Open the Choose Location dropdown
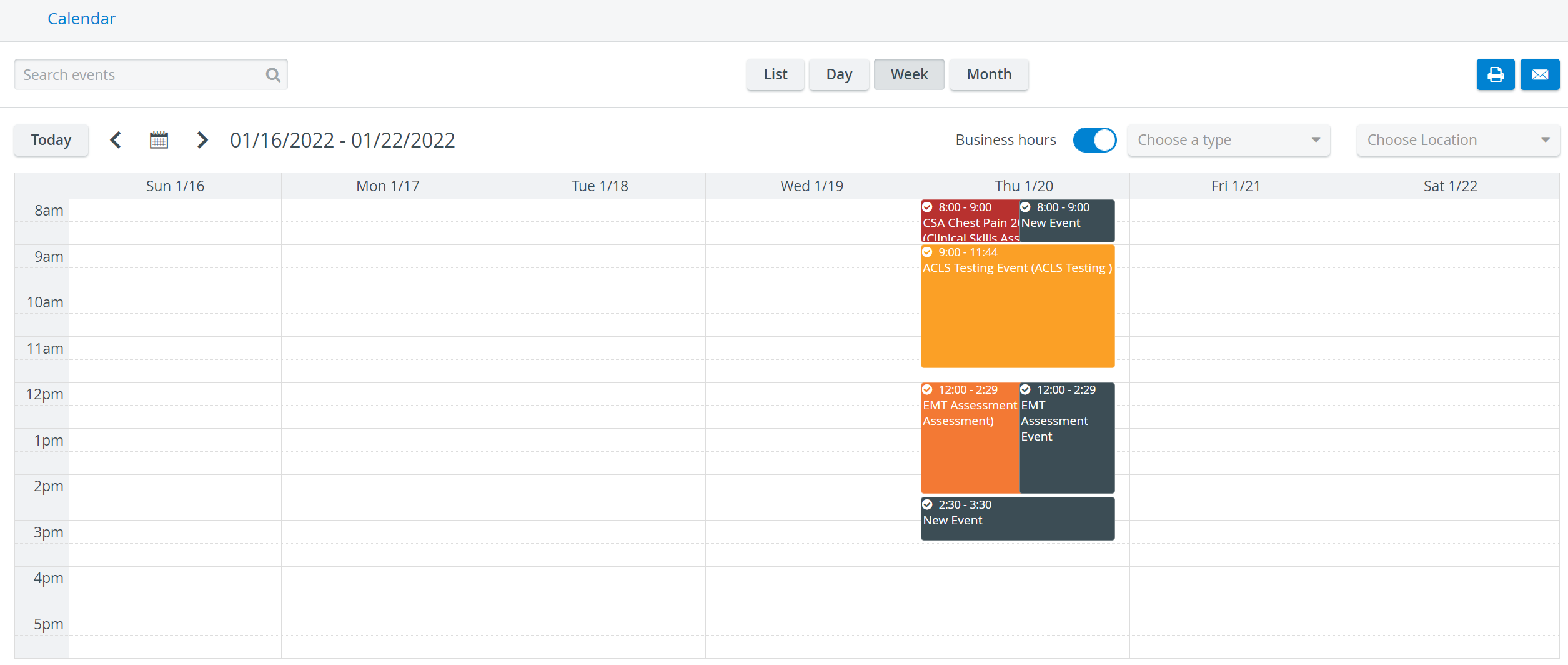 (x=1458, y=140)
